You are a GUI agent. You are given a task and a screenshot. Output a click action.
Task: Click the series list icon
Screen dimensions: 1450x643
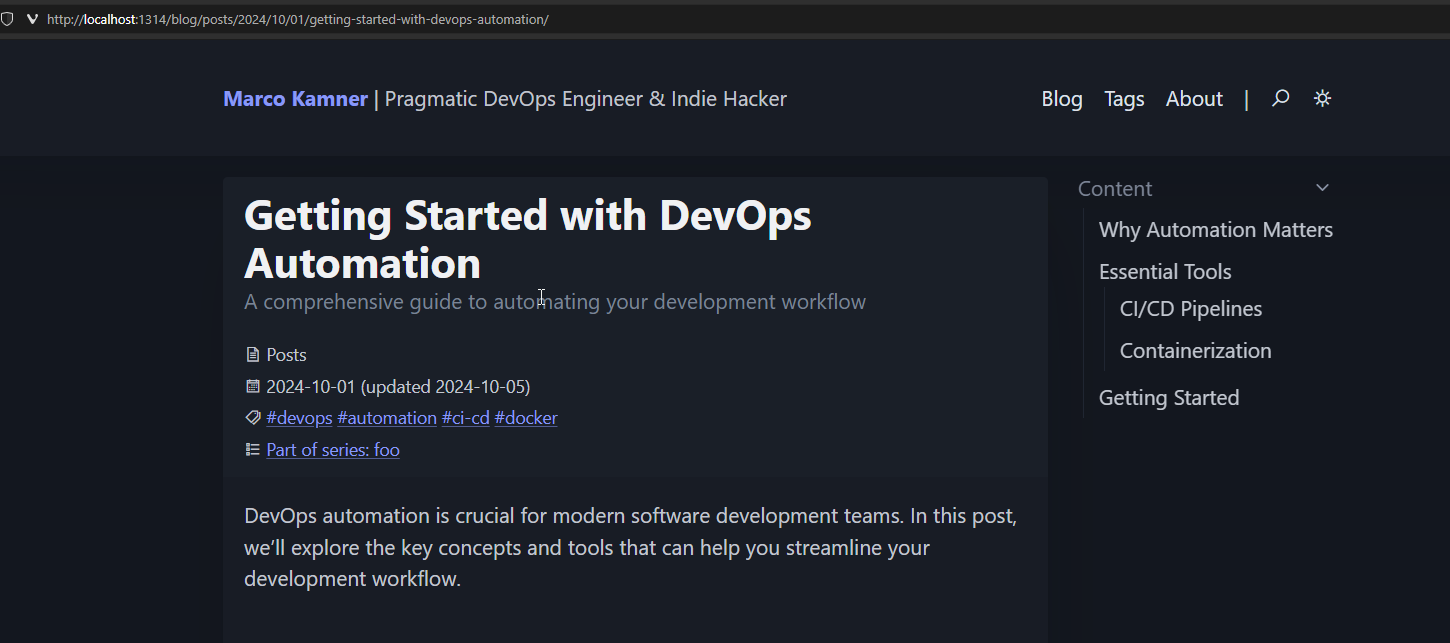[x=252, y=450]
